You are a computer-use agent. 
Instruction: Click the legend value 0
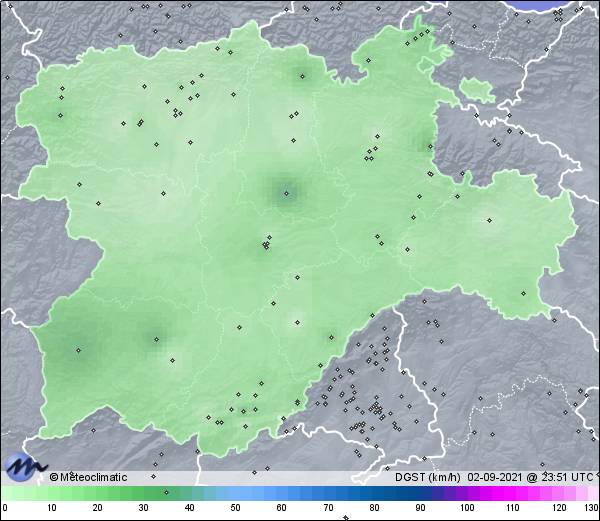click(5, 508)
